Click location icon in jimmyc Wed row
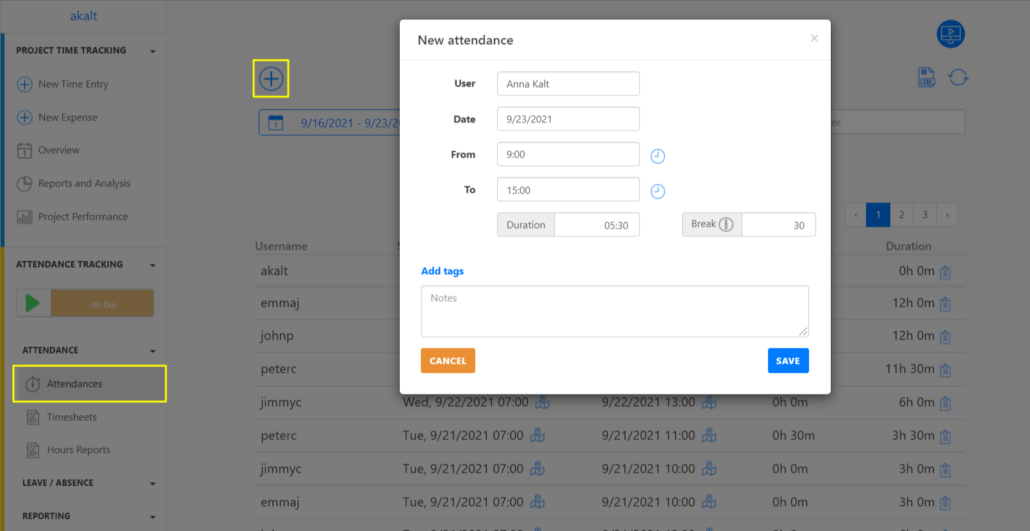Screen dimensions: 1030x531 pos(541,402)
